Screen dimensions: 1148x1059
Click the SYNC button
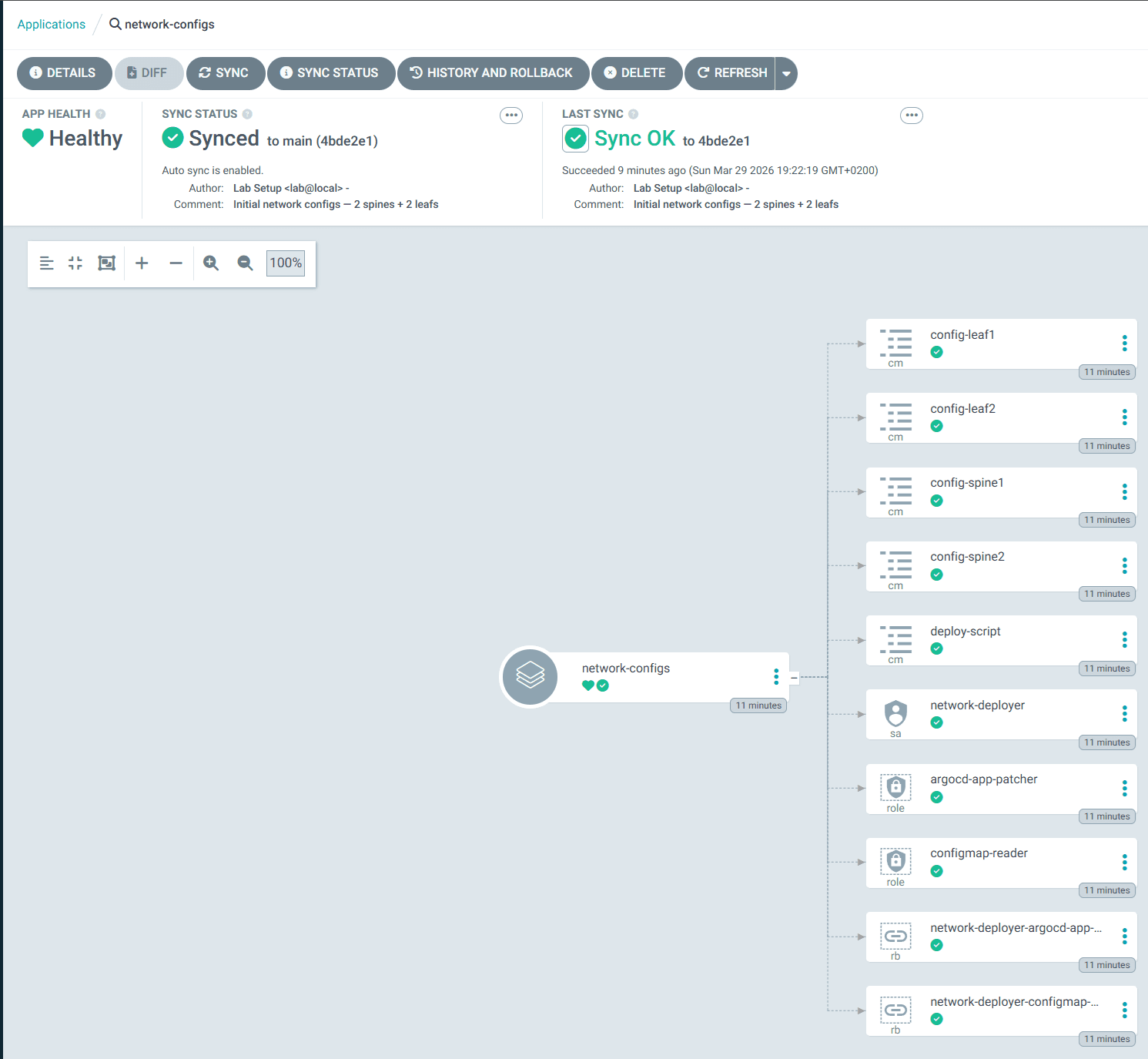pos(225,73)
